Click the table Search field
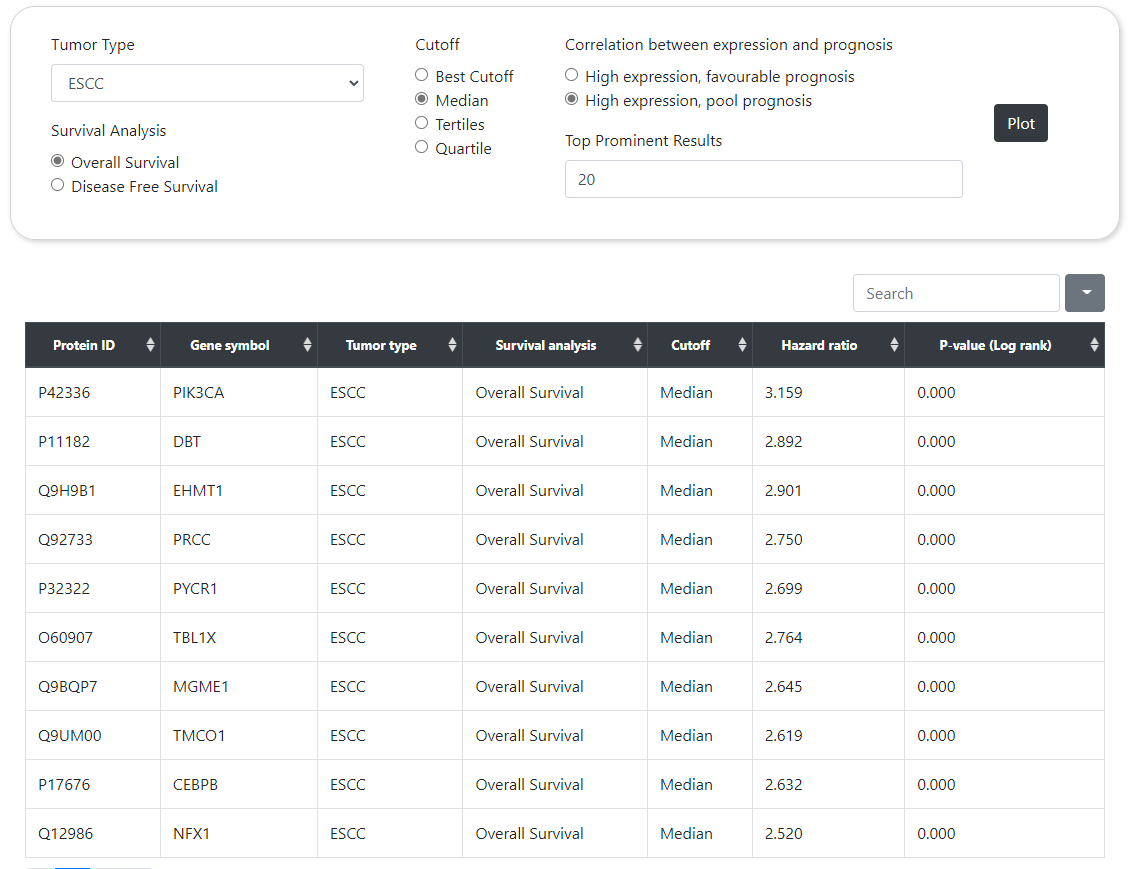 (x=955, y=293)
